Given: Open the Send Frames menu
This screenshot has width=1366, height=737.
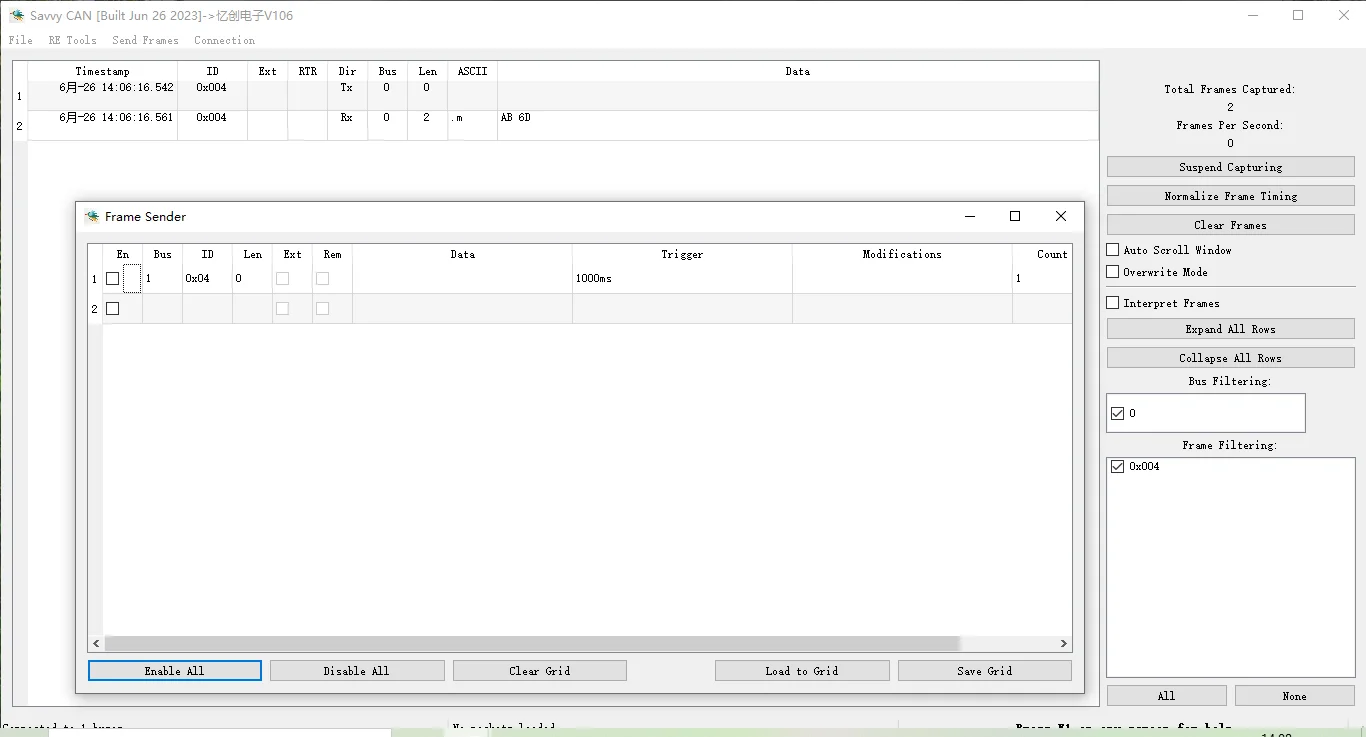Looking at the screenshot, I should [145, 40].
